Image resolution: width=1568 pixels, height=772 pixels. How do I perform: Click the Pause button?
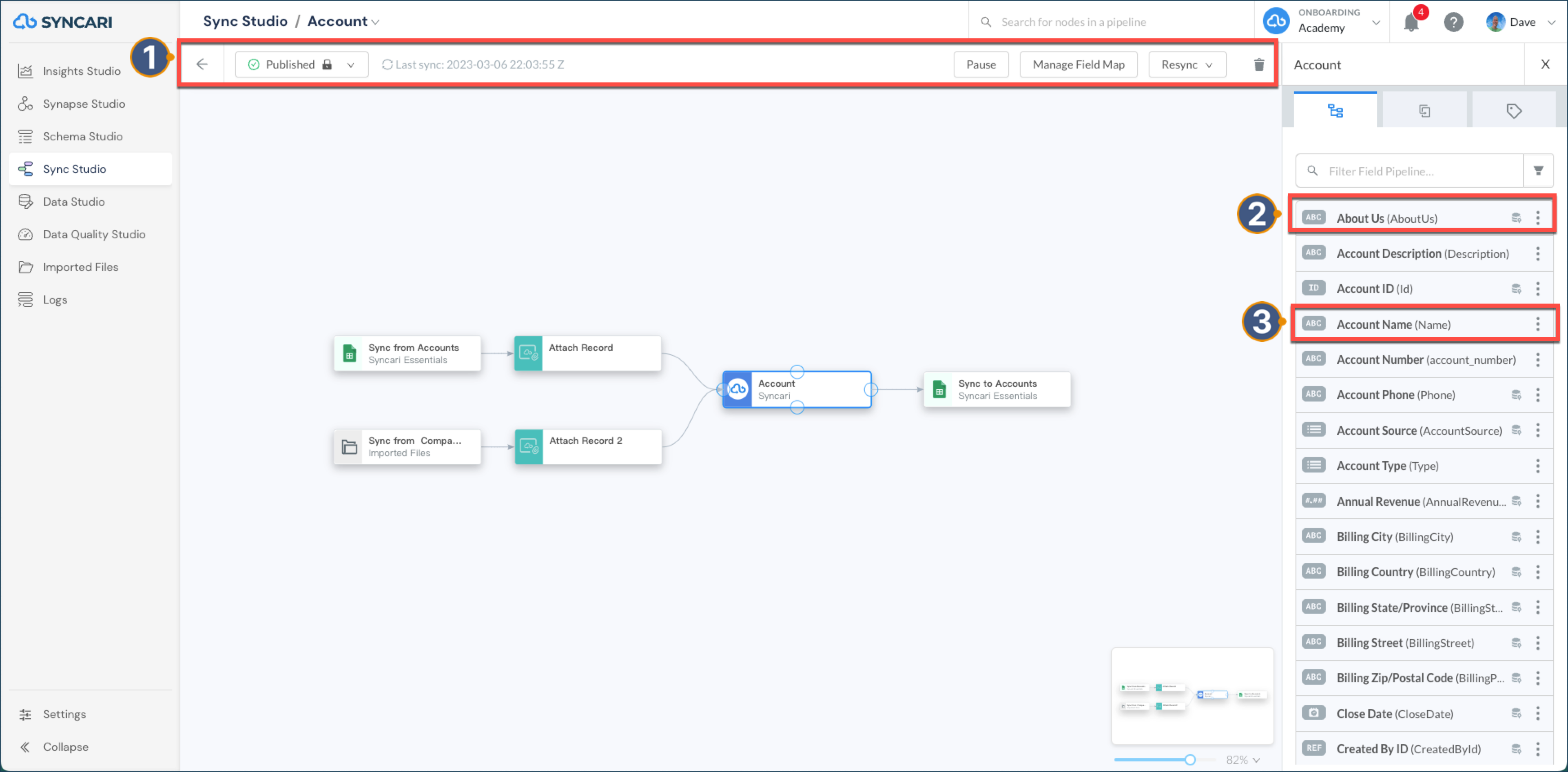tap(981, 64)
